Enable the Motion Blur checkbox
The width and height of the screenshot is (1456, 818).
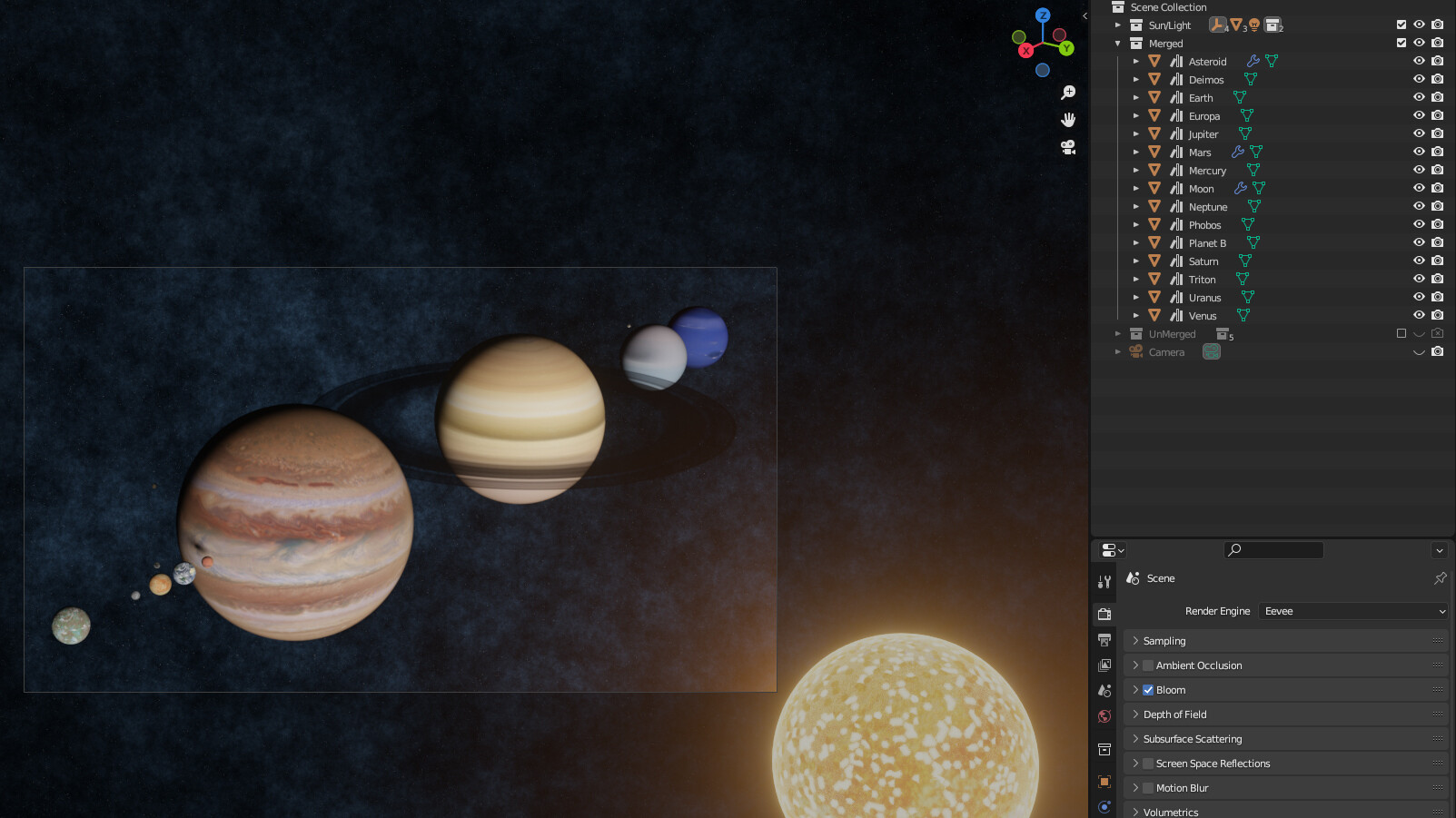click(x=1148, y=788)
